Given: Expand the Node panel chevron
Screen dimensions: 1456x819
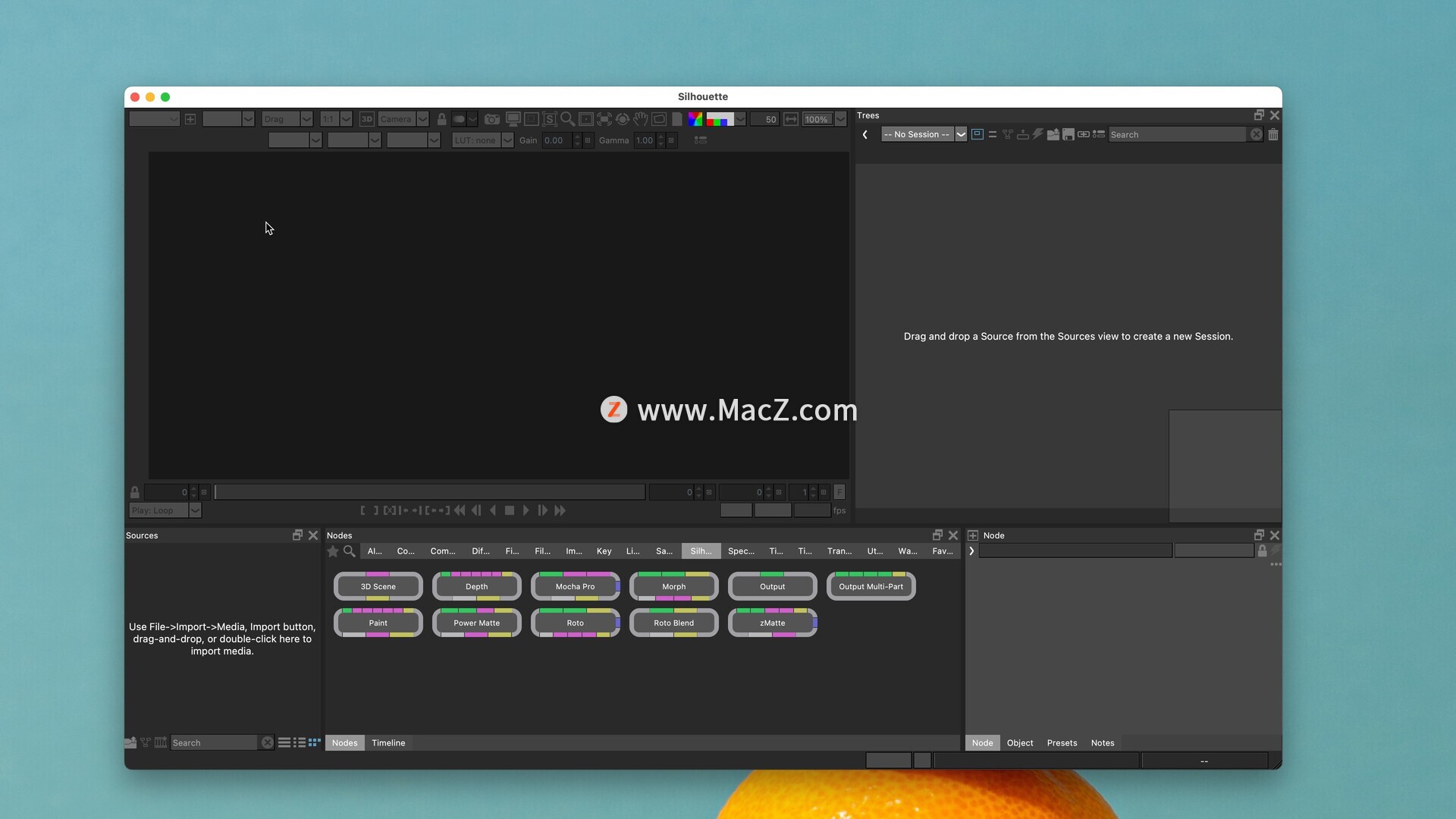Looking at the screenshot, I should click(971, 551).
